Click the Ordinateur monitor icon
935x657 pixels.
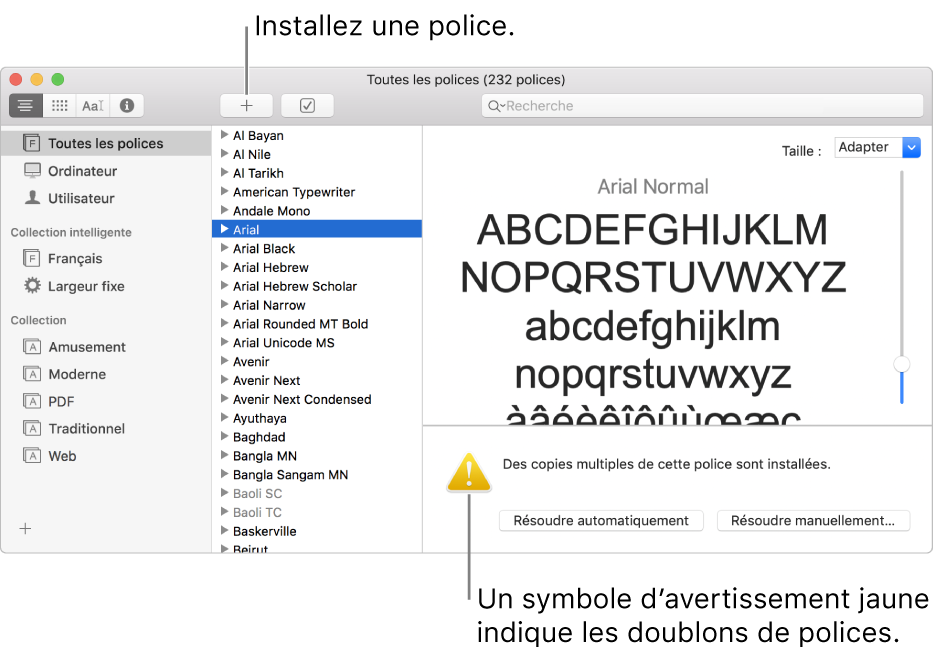tap(32, 171)
